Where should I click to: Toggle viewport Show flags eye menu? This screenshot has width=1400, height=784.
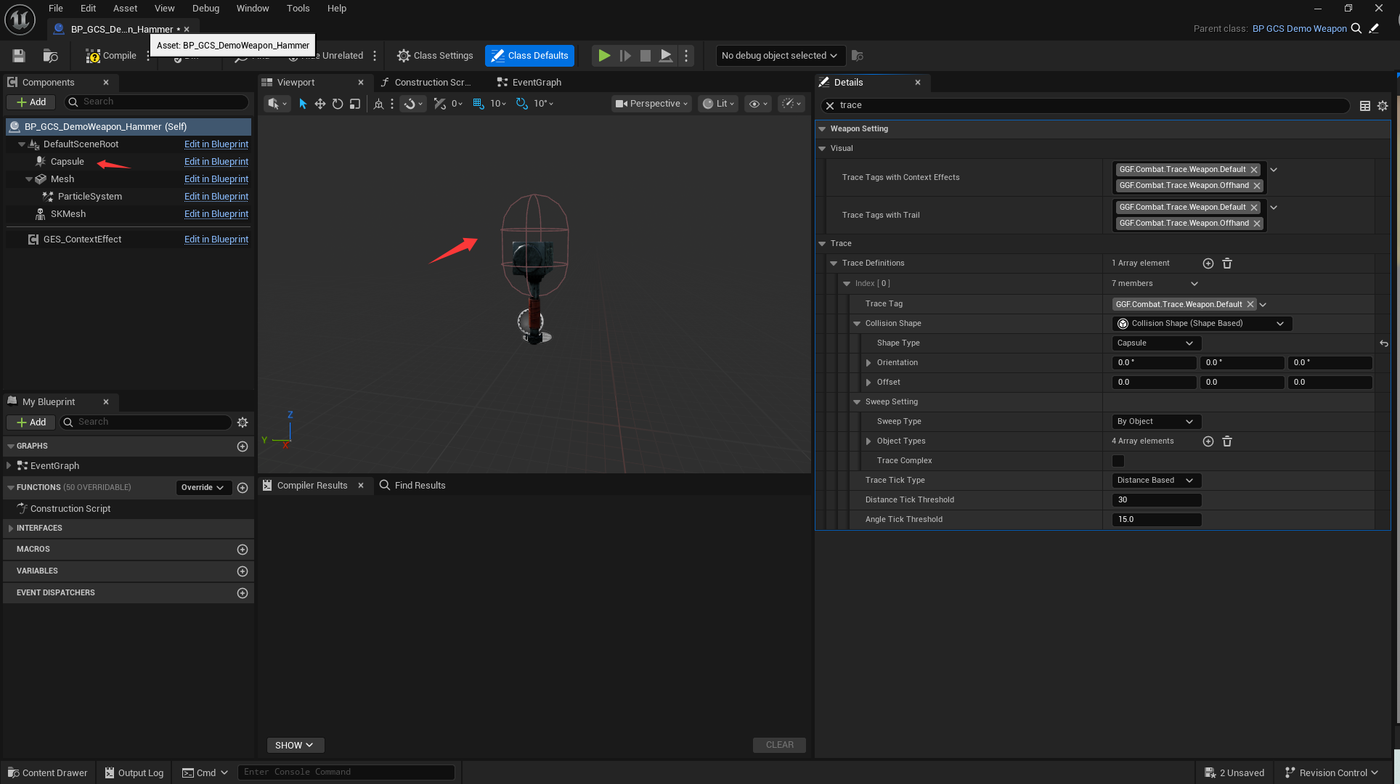[x=759, y=104]
